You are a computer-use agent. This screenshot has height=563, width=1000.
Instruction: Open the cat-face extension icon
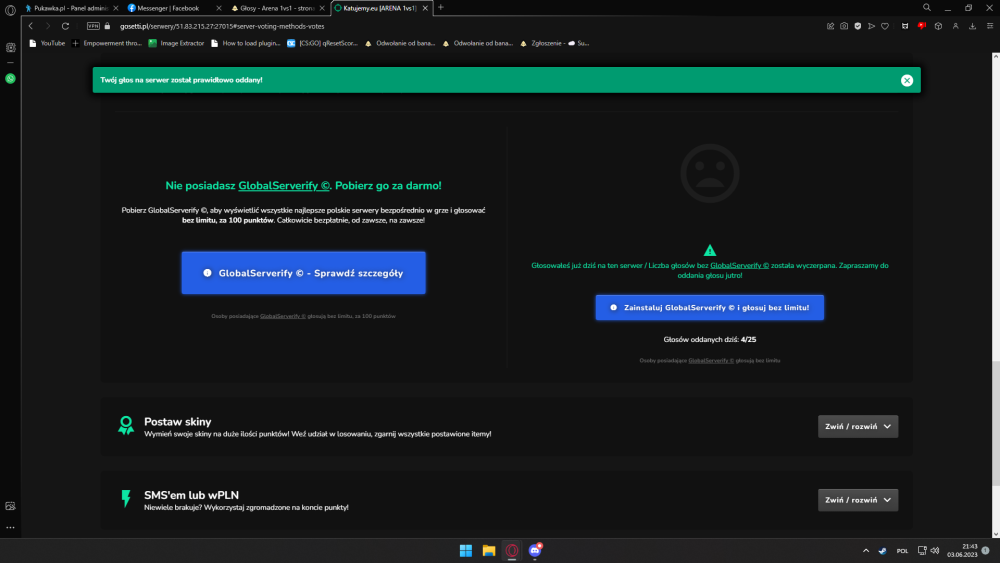click(905, 26)
